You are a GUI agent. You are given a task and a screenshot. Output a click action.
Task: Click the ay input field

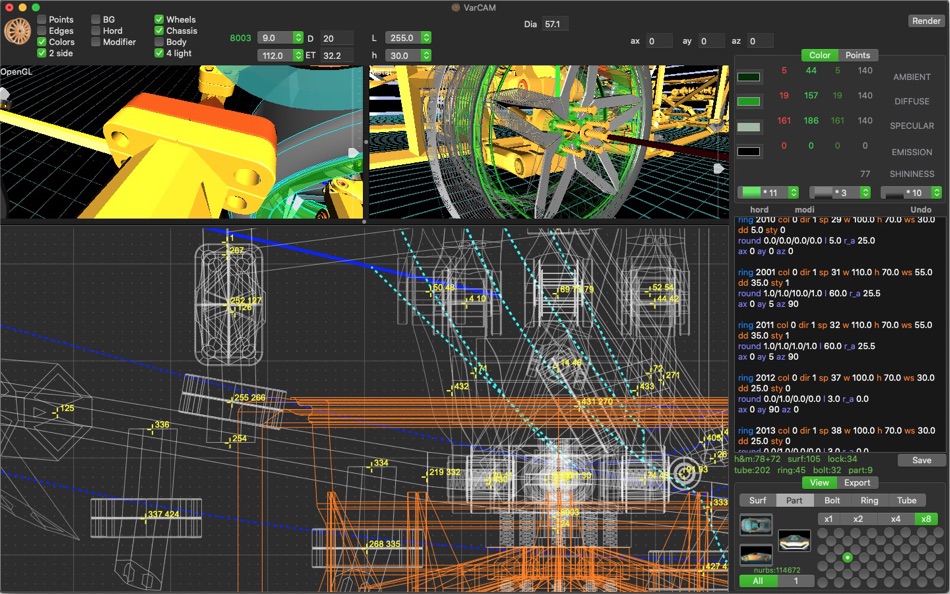[x=711, y=41]
